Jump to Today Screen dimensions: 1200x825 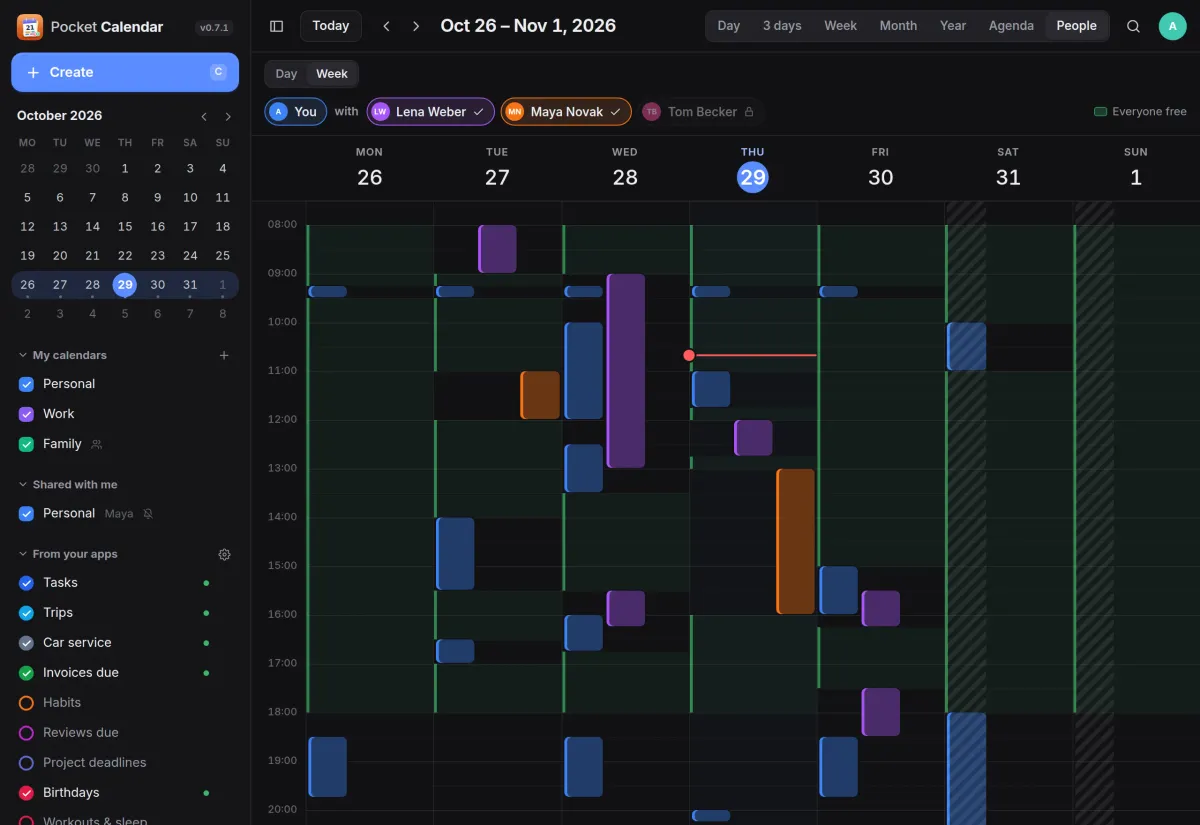[x=331, y=26]
